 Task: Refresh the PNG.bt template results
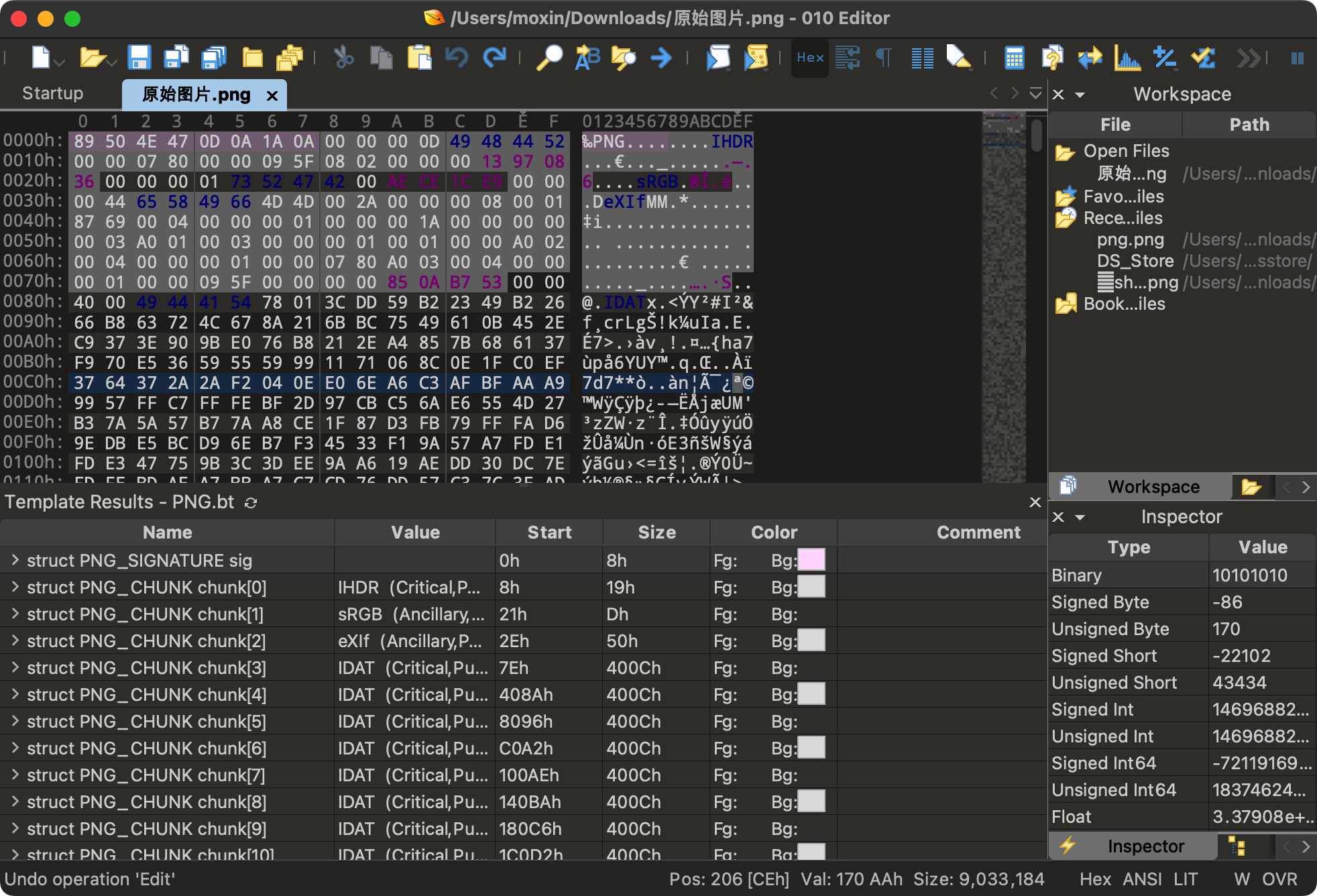coord(251,503)
